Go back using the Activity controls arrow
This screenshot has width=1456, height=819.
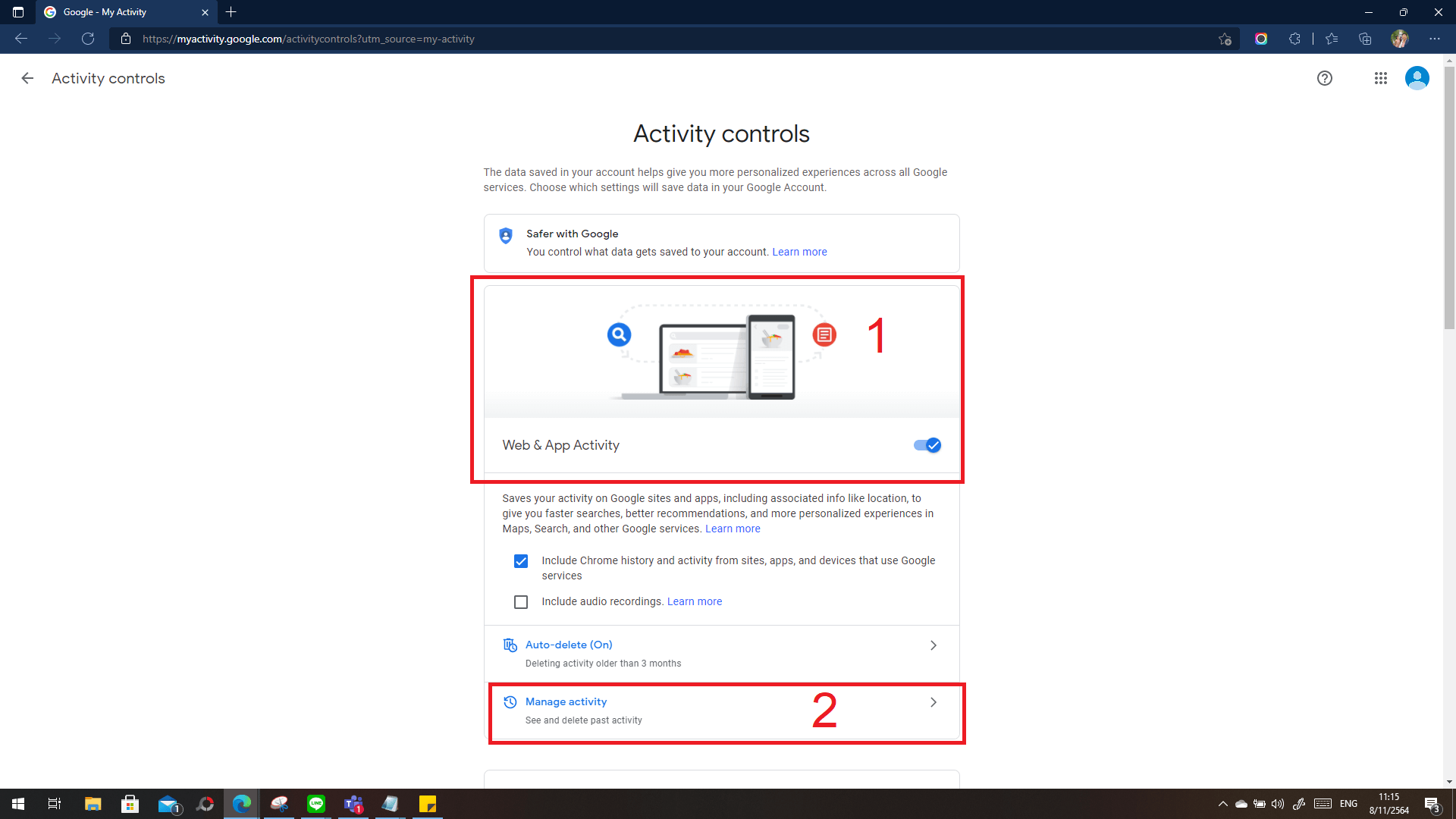[x=27, y=78]
